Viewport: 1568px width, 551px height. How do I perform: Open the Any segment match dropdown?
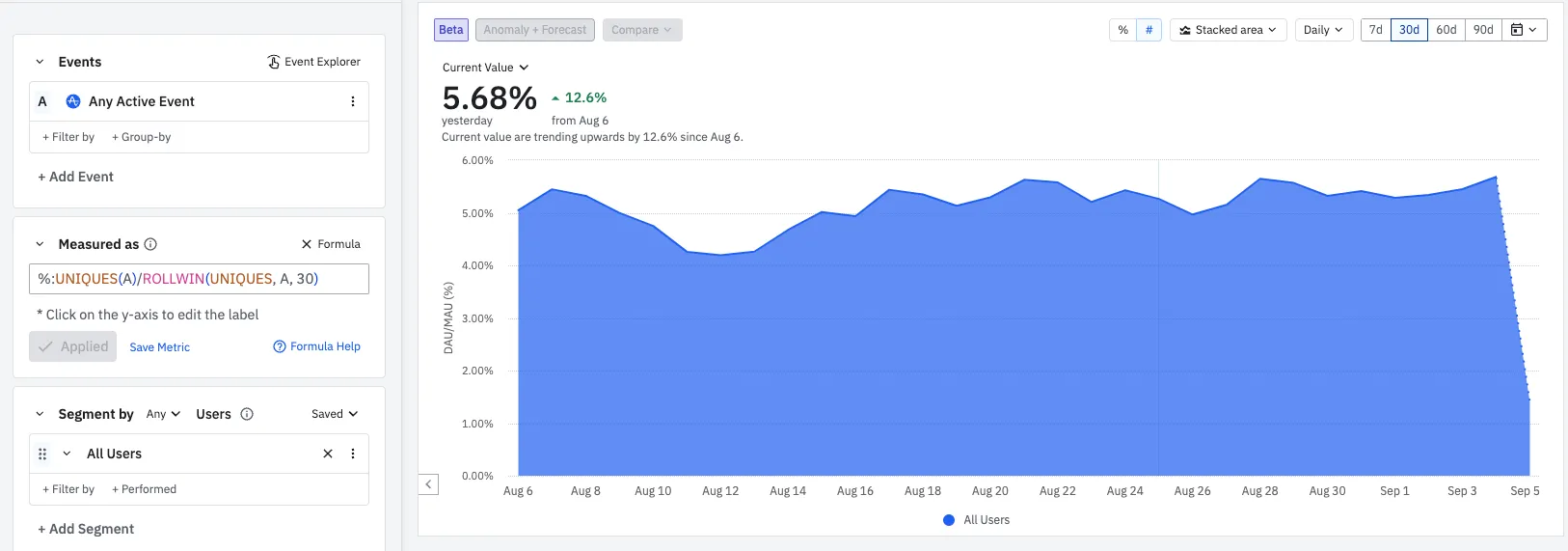click(163, 414)
